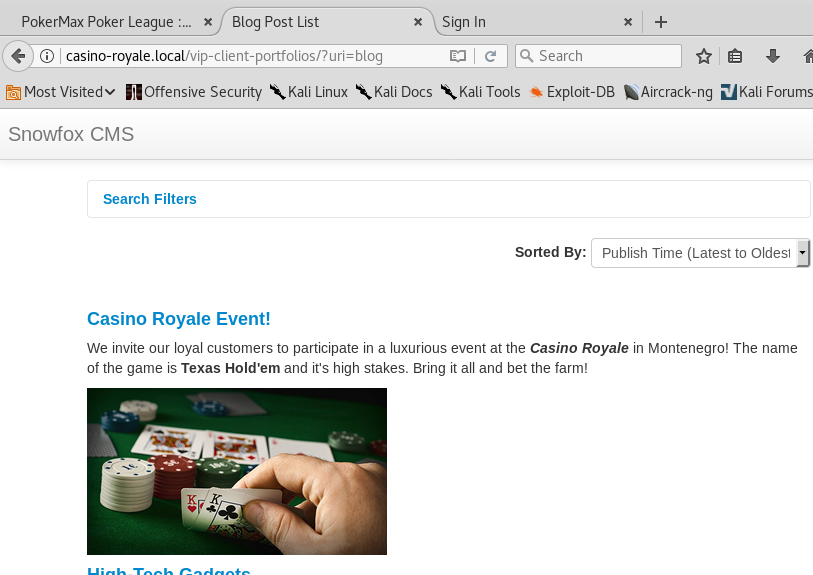Viewport: 813px width, 575px height.
Task: Click the search magnifier icon in Search box
Action: [526, 56]
